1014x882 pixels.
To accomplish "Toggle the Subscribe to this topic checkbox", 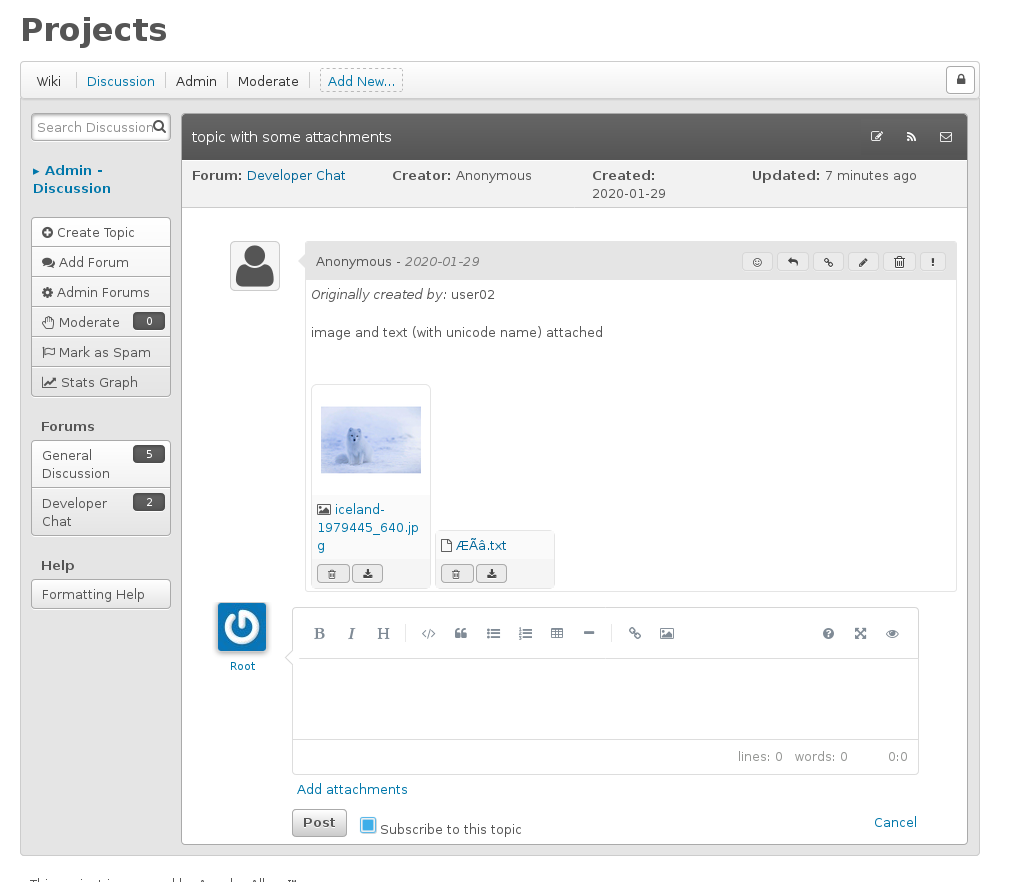I will pyautogui.click(x=368, y=826).
